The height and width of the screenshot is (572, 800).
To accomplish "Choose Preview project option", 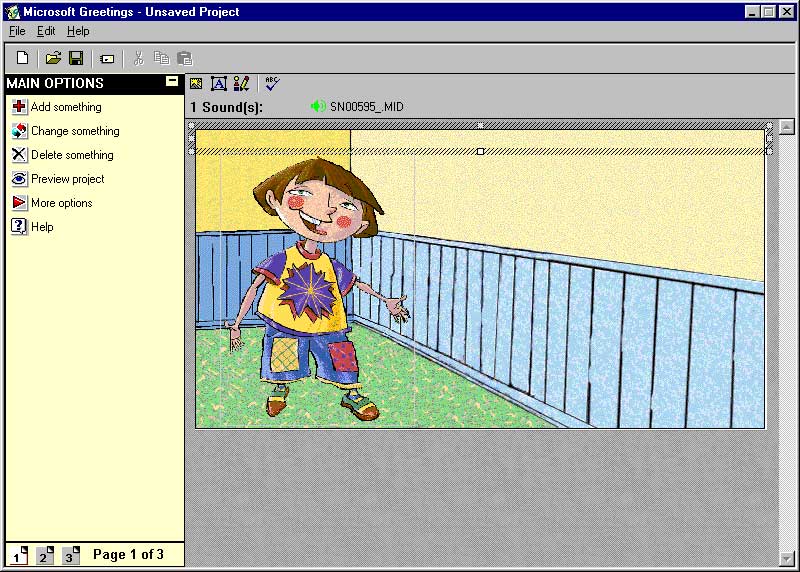I will [x=68, y=179].
